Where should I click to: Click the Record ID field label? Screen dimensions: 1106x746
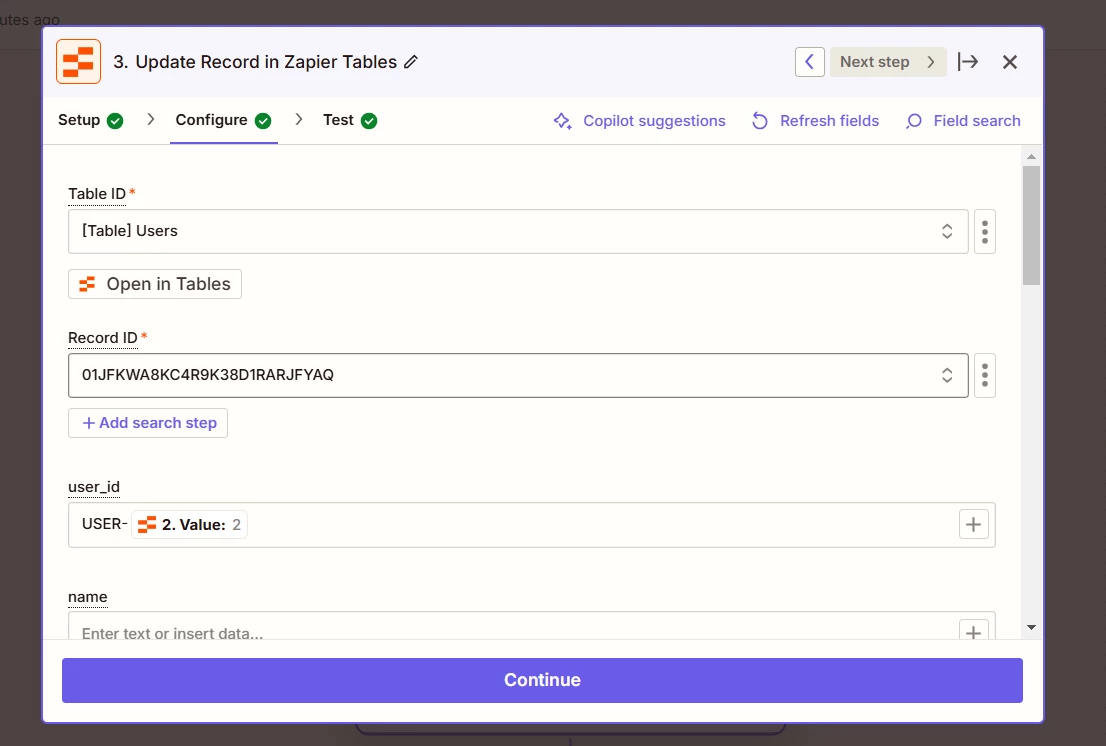102,338
